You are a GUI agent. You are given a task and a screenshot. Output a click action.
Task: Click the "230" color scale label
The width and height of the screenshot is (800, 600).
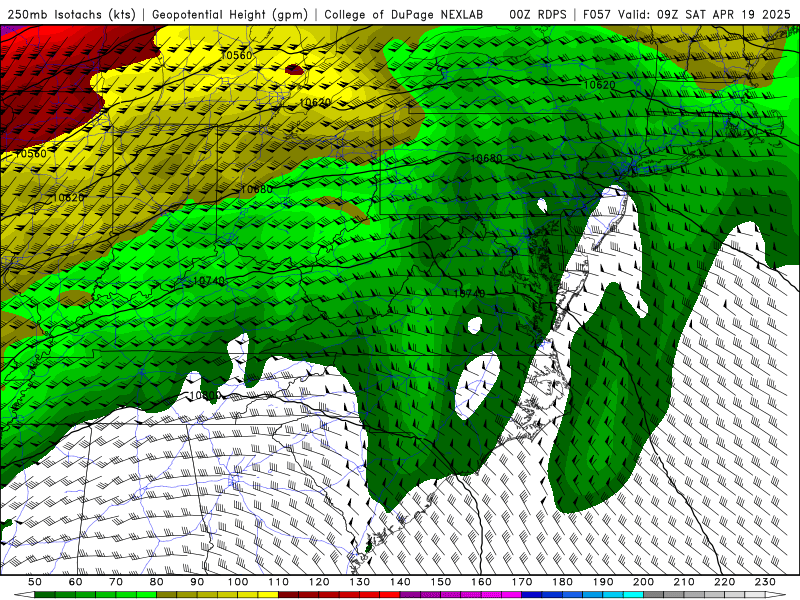coord(765,582)
